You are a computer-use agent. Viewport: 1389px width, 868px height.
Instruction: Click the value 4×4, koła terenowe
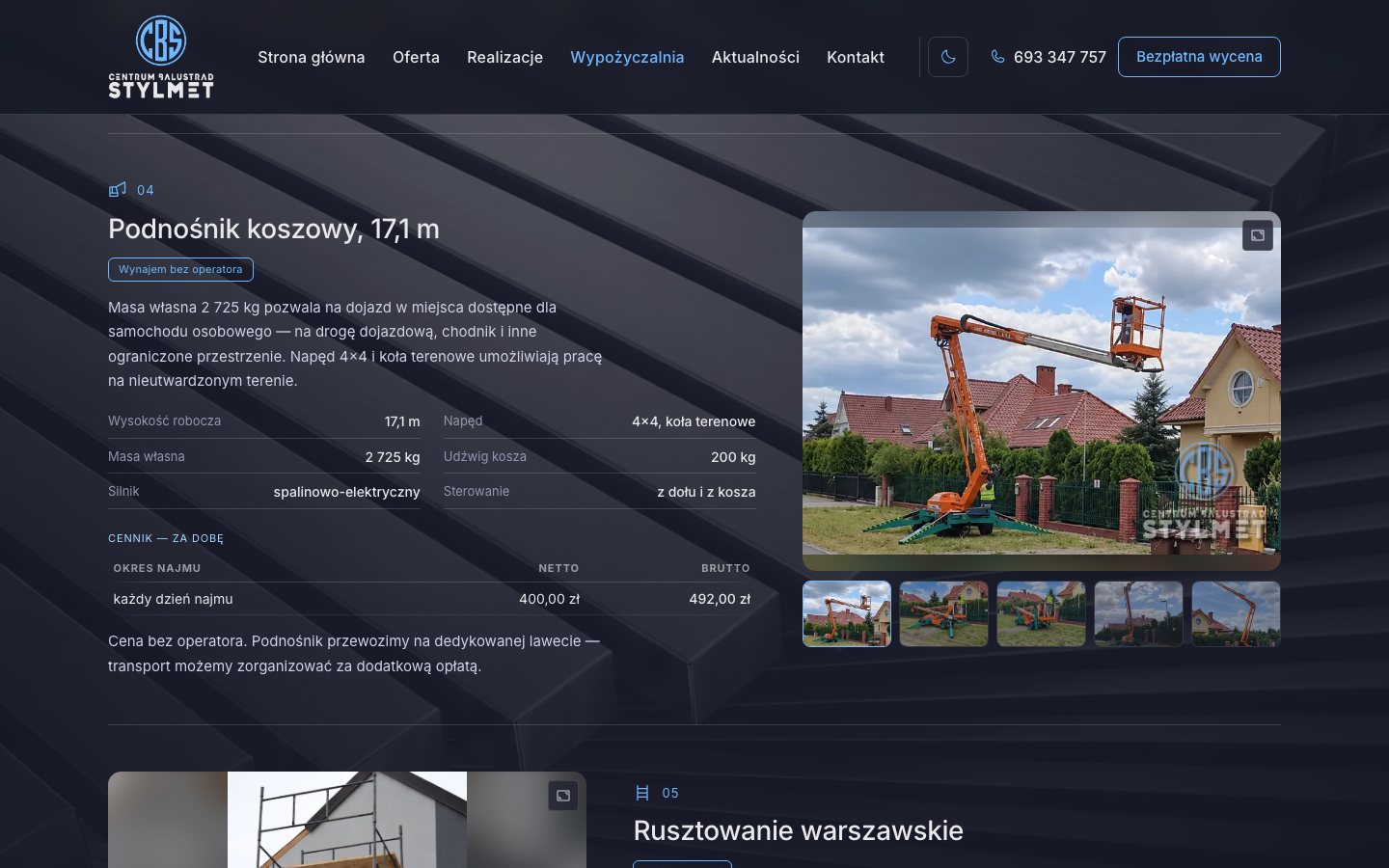point(694,421)
